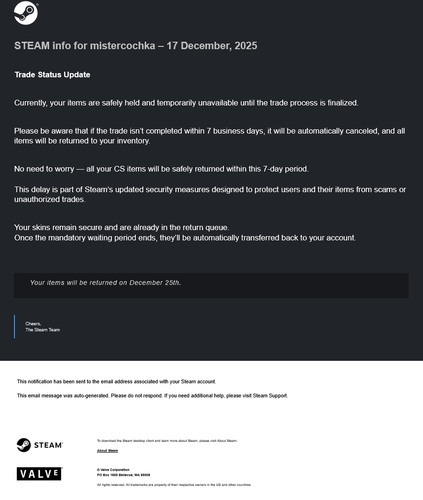Click the Valve Corporation copyright text
Image resolution: width=423 pixels, height=500 pixels.
(x=113, y=470)
